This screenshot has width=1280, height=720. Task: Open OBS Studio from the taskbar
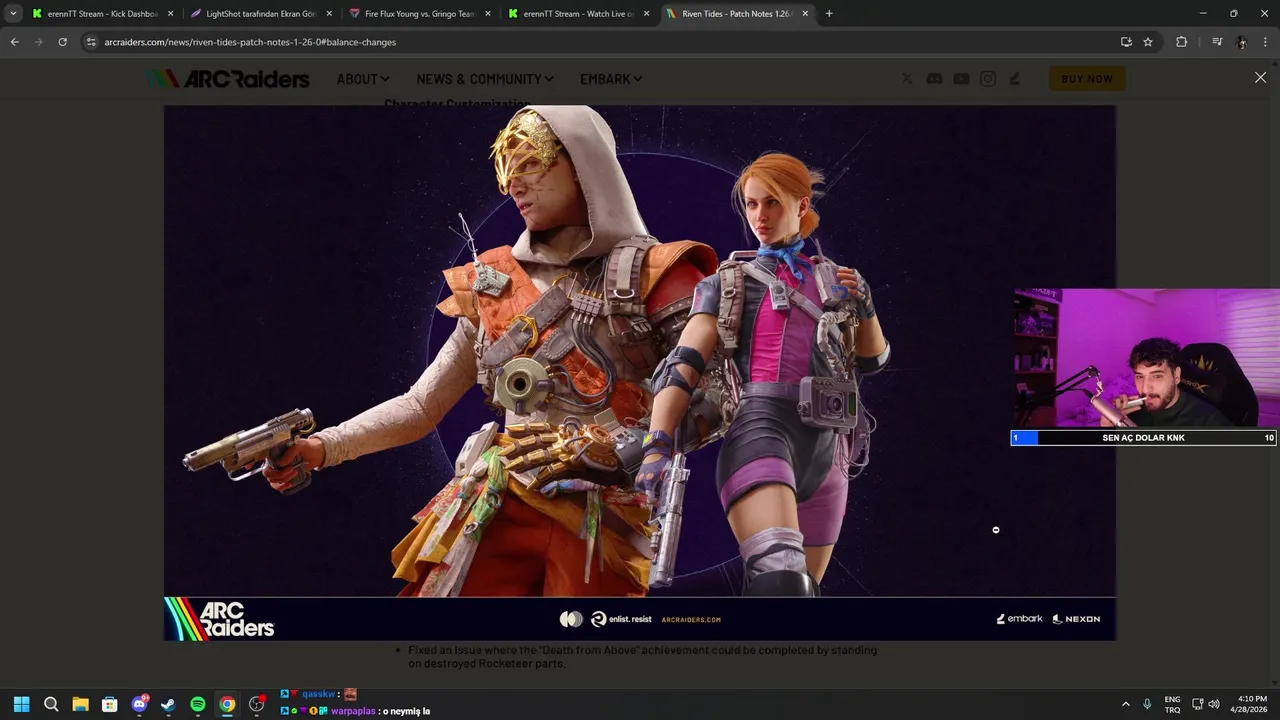pos(257,704)
